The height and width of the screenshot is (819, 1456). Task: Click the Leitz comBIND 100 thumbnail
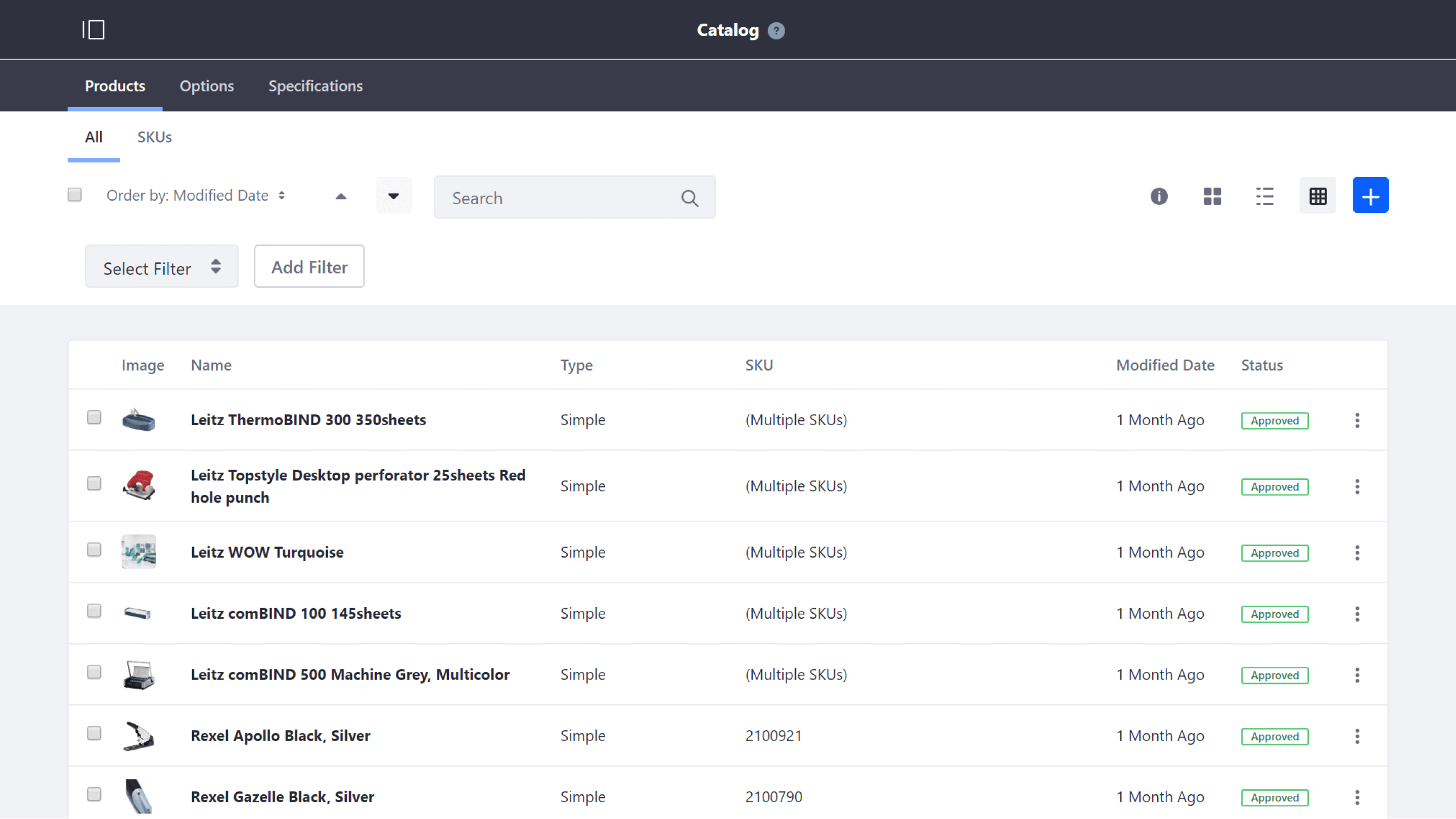138,613
